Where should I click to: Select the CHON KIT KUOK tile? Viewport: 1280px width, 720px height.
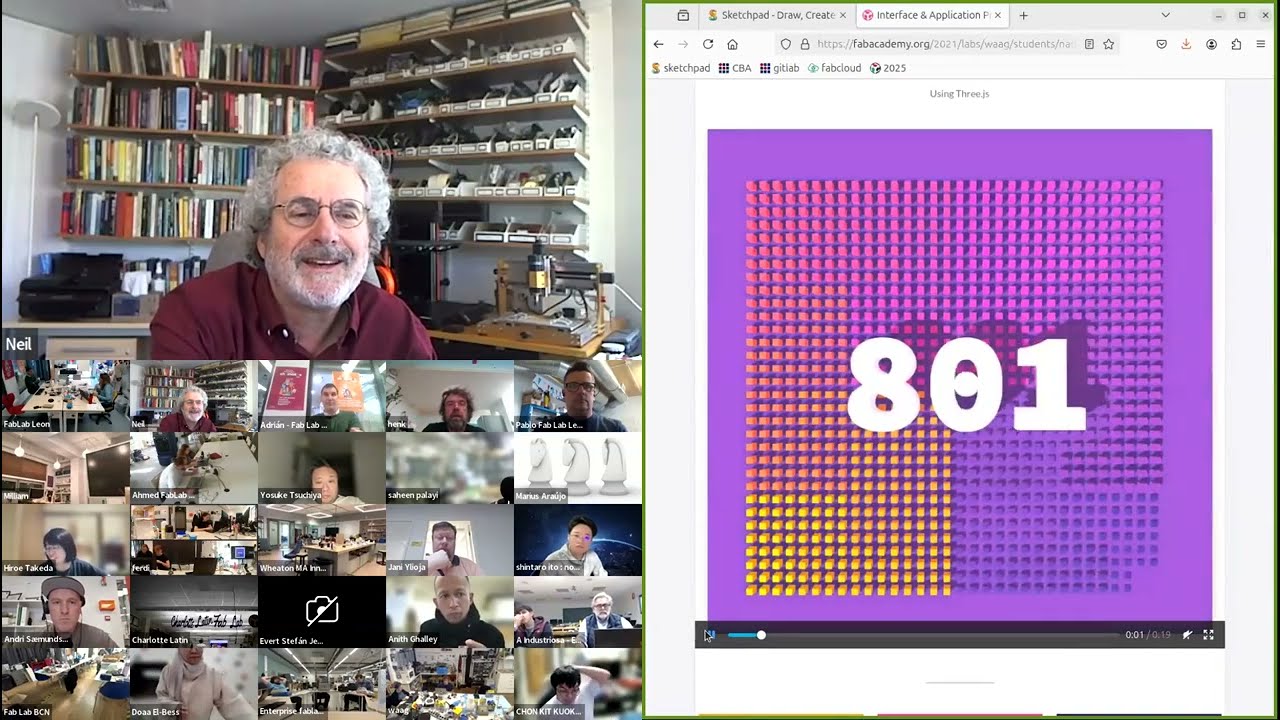coord(577,684)
